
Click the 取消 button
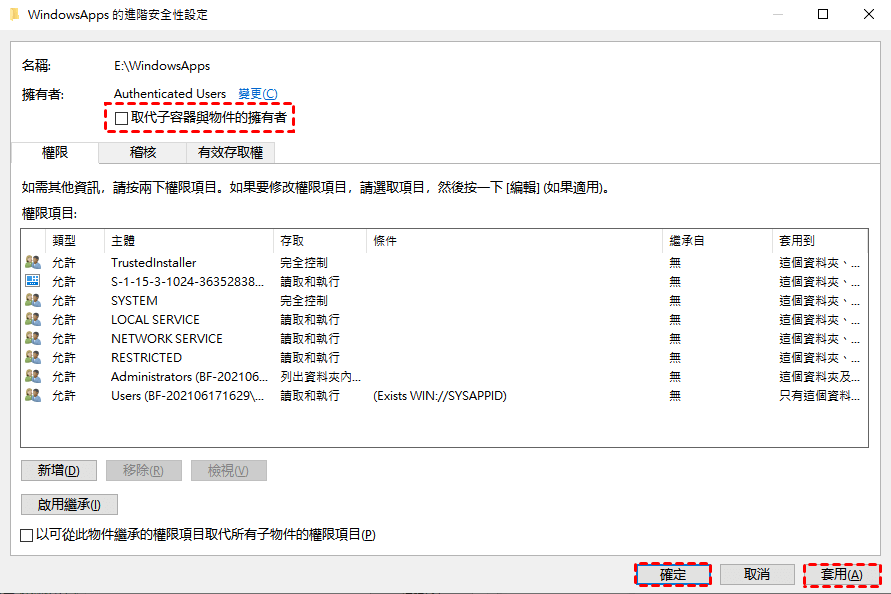coord(757,575)
